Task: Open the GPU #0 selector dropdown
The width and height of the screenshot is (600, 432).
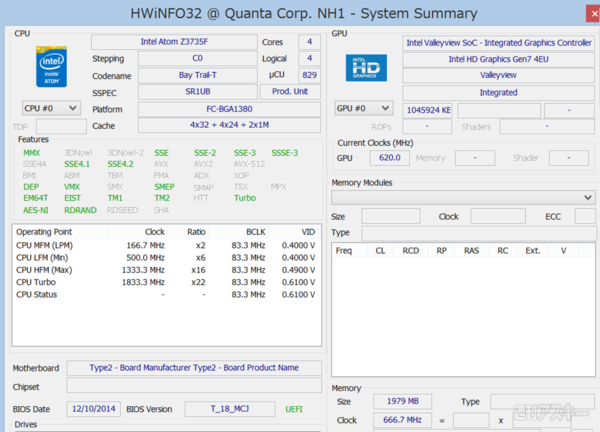Action: (363, 108)
